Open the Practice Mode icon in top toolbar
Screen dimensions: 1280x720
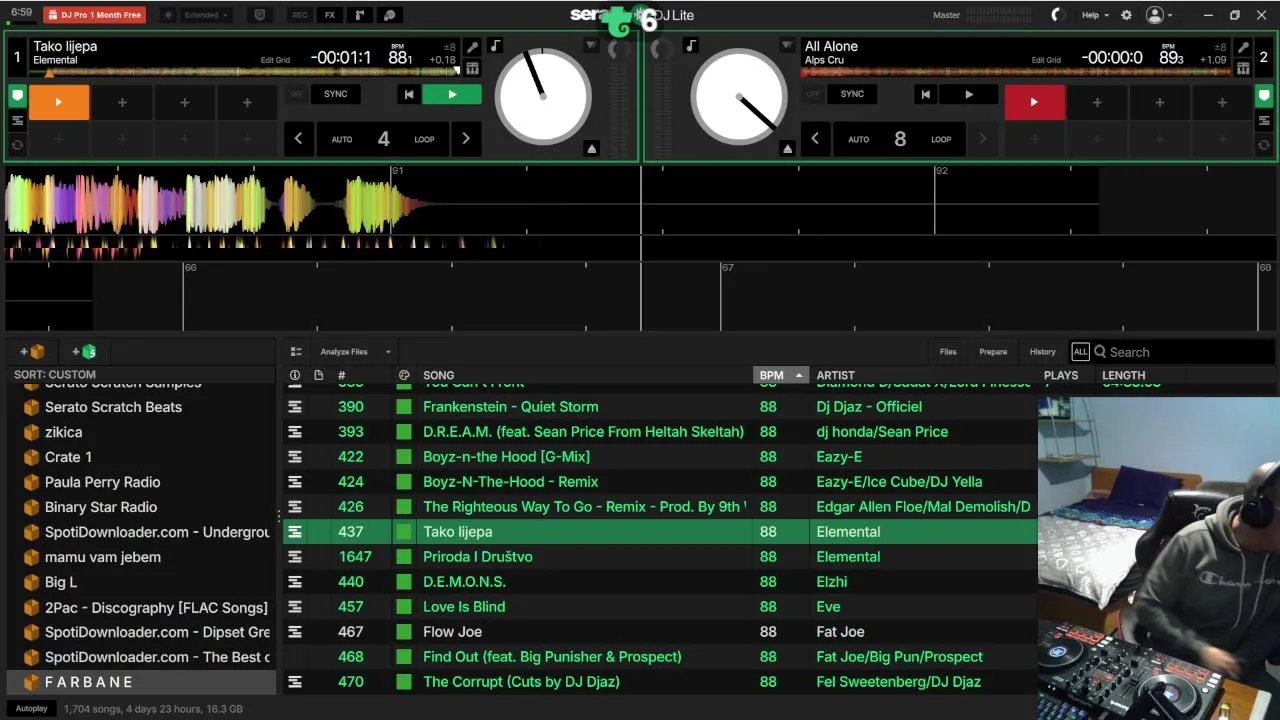click(x=390, y=15)
